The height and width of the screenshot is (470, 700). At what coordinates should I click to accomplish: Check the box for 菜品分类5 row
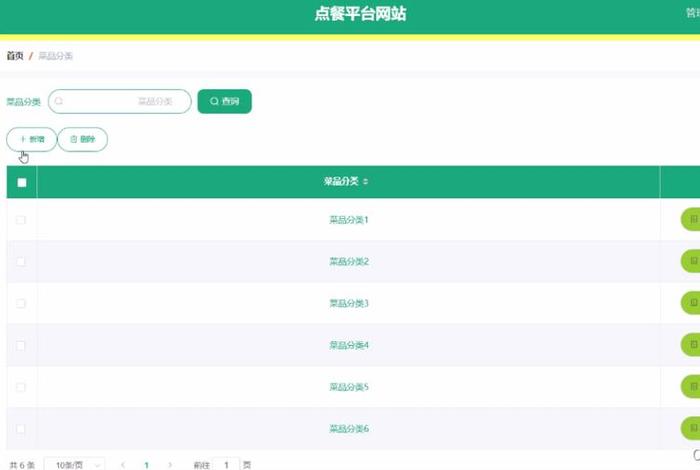[21, 387]
